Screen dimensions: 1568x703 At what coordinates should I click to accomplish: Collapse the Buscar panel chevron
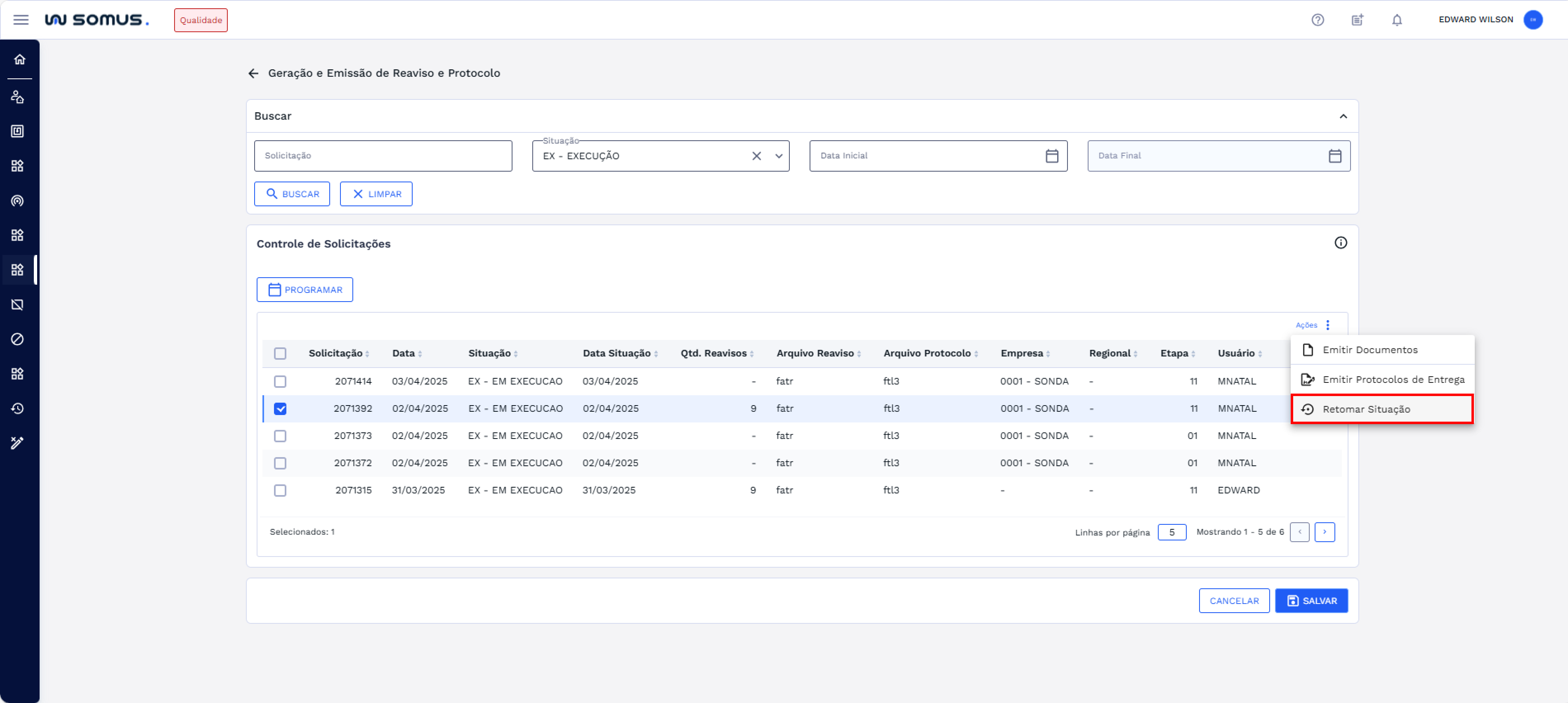click(1343, 116)
